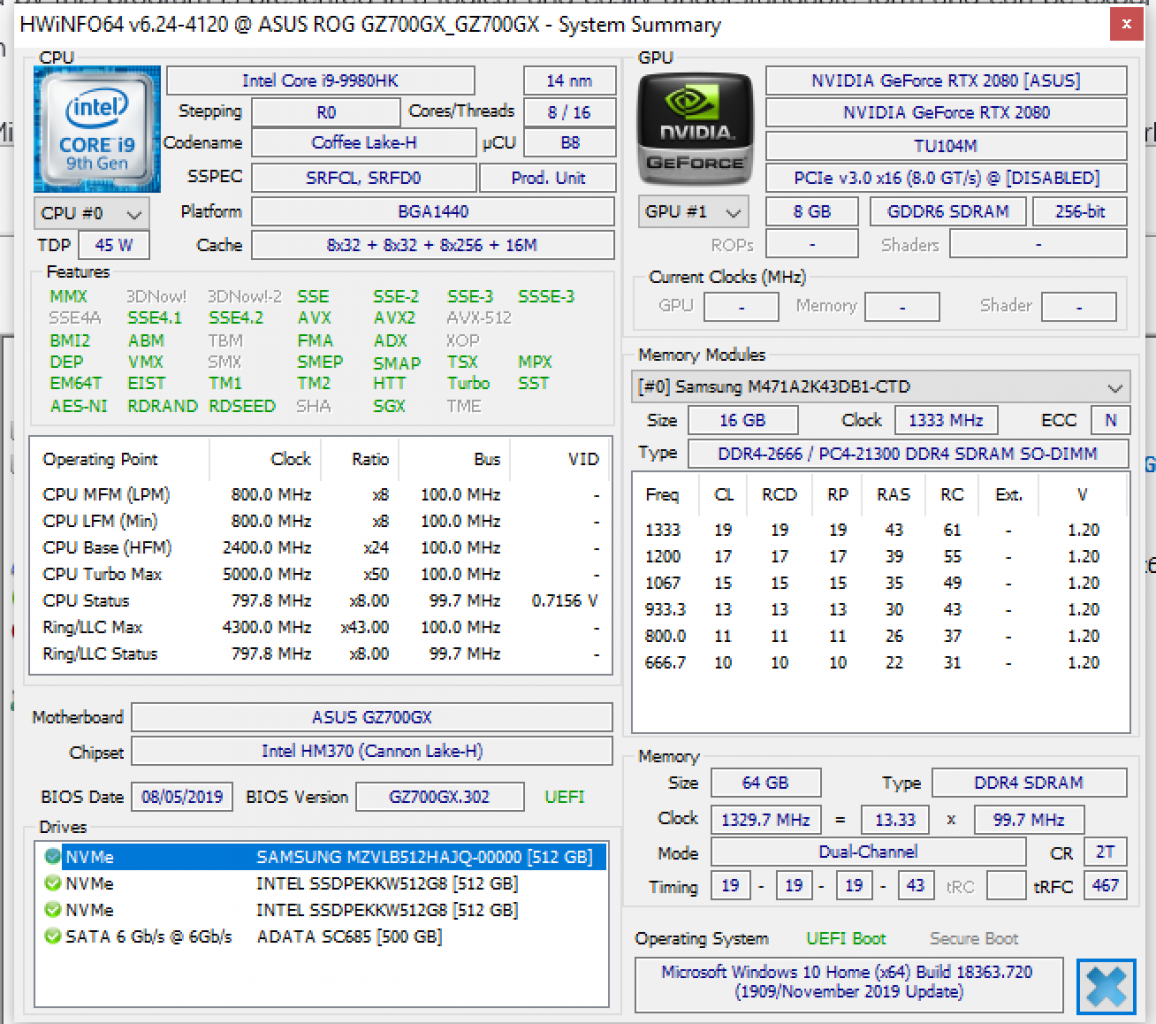The width and height of the screenshot is (1156, 1024).
Task: Click the 8 GB video memory field
Action: coord(812,212)
